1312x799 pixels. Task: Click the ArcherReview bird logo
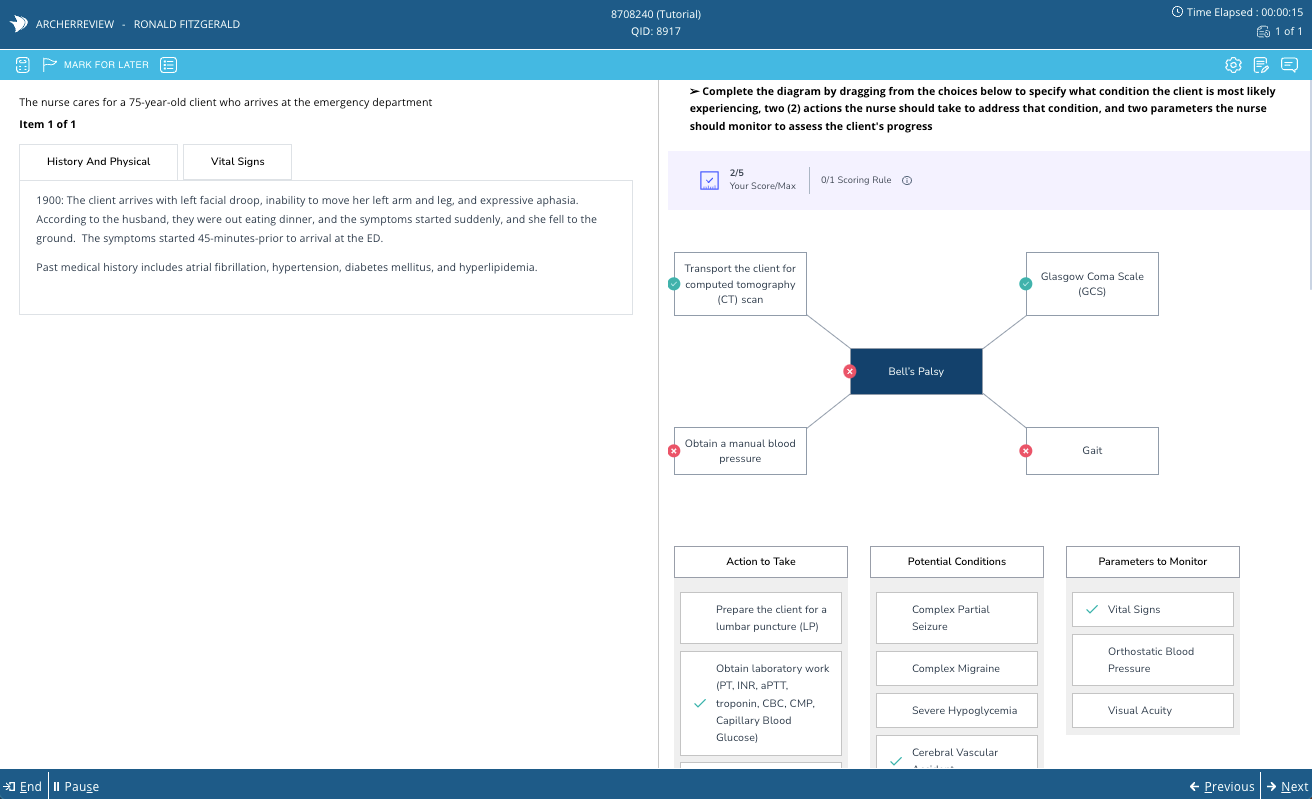[18, 24]
